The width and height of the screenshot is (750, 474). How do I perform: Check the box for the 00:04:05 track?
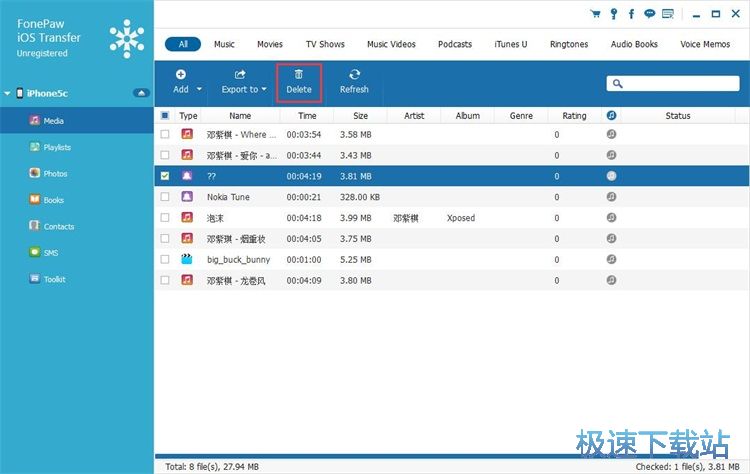click(x=165, y=238)
